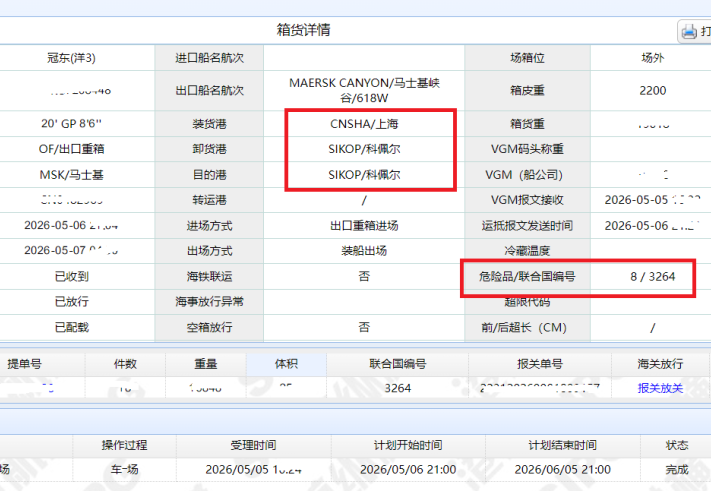
Task: Select the 受理时间 column header
Action: (x=253, y=445)
